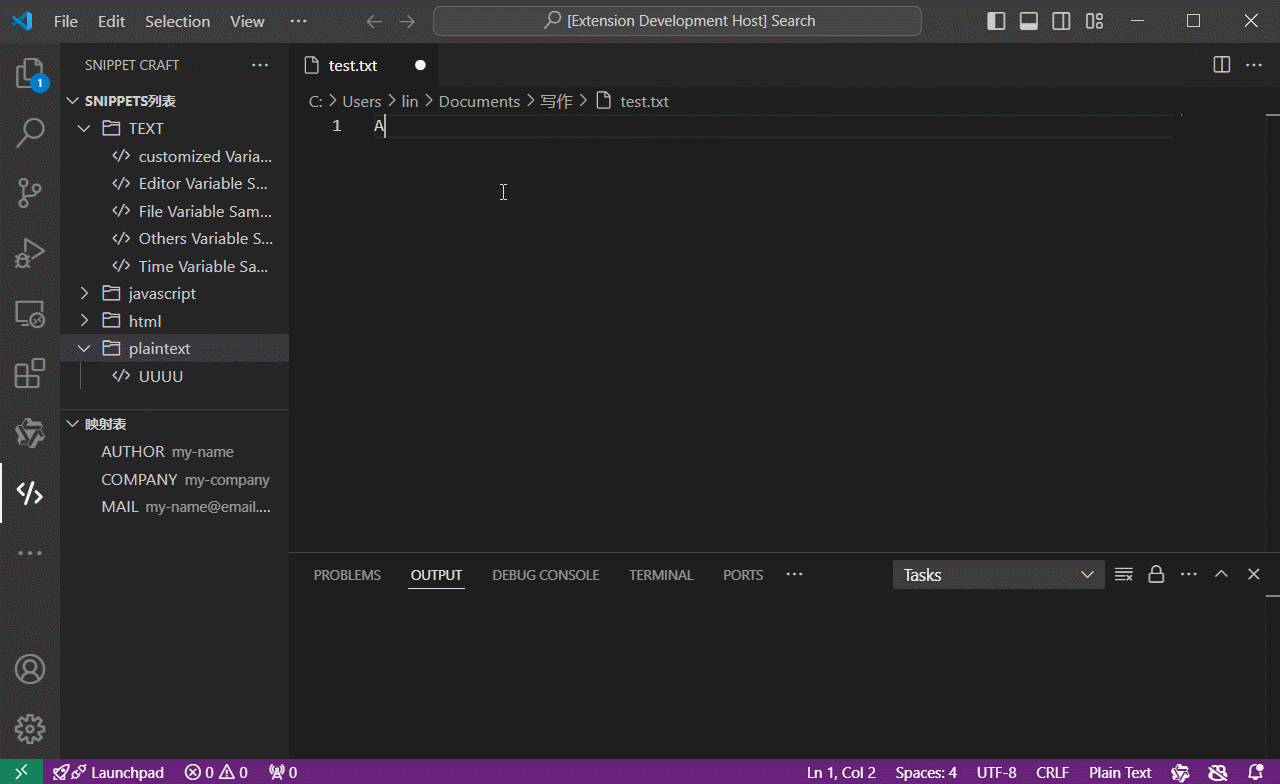Click the Accounts icon

click(x=30, y=669)
